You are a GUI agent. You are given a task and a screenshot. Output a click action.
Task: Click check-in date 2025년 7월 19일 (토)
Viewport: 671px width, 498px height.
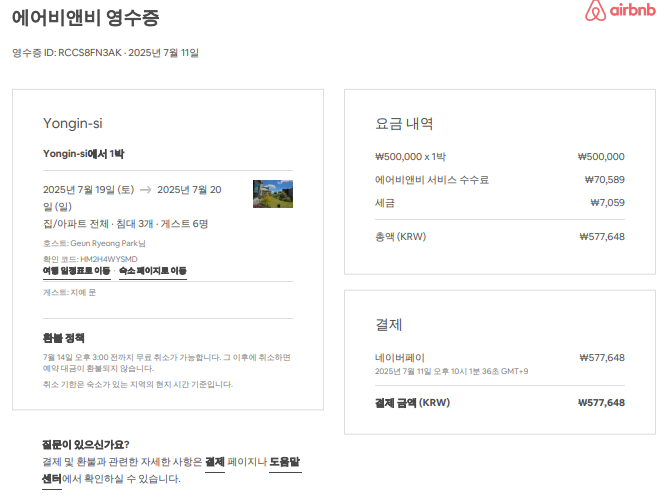click(x=89, y=190)
